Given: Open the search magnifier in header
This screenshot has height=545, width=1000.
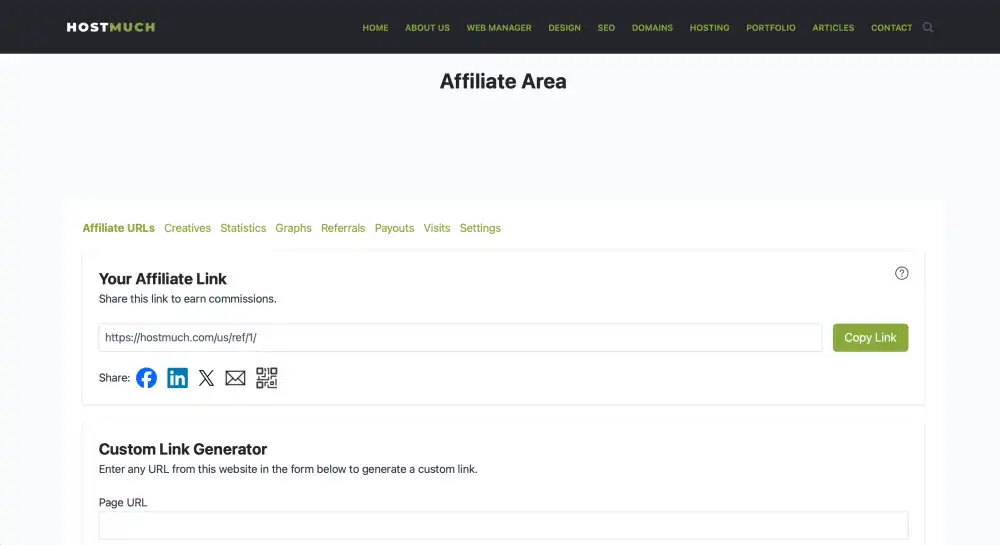Looking at the screenshot, I should click(928, 28).
